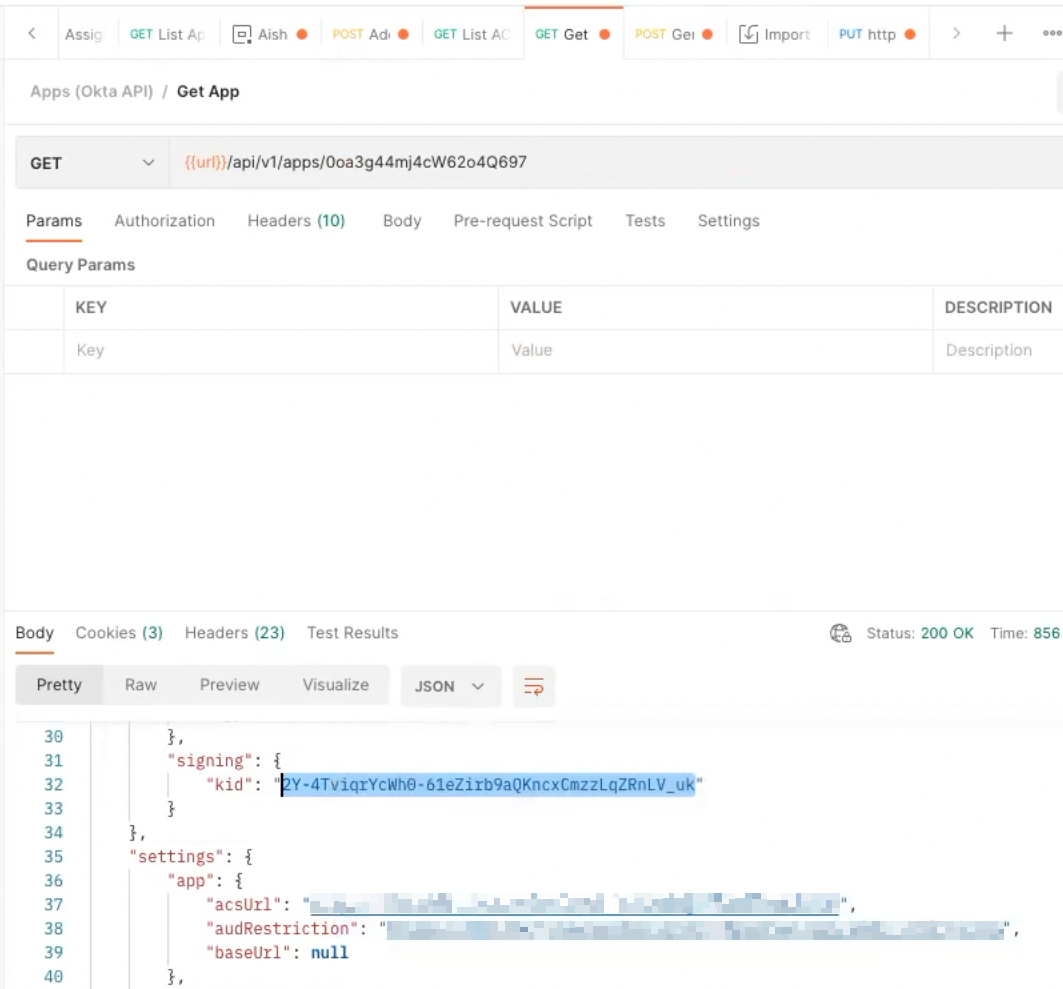Select the Pre-request Script tab
The image size is (1063, 989).
(523, 221)
